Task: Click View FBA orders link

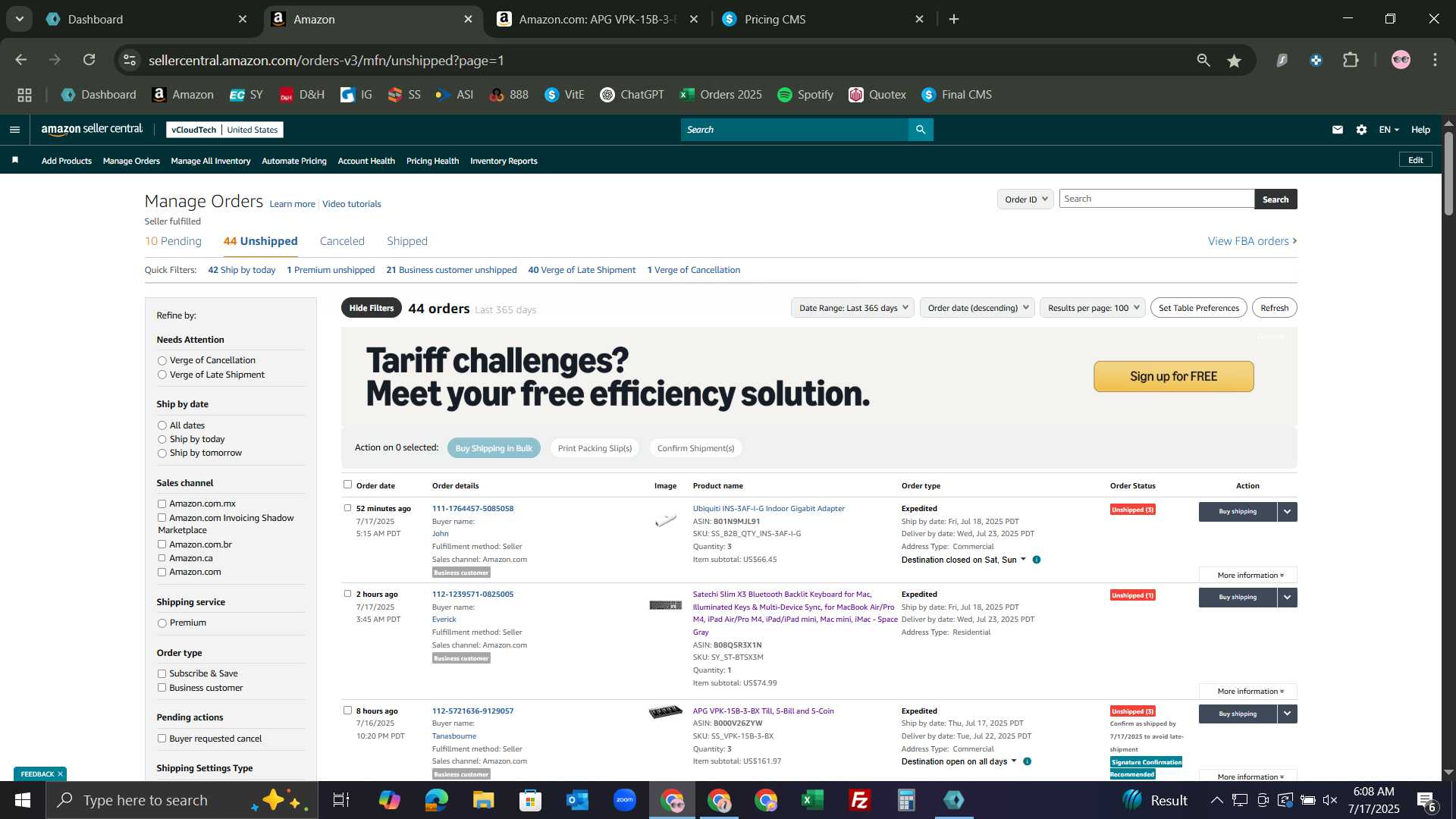Action: point(1252,241)
